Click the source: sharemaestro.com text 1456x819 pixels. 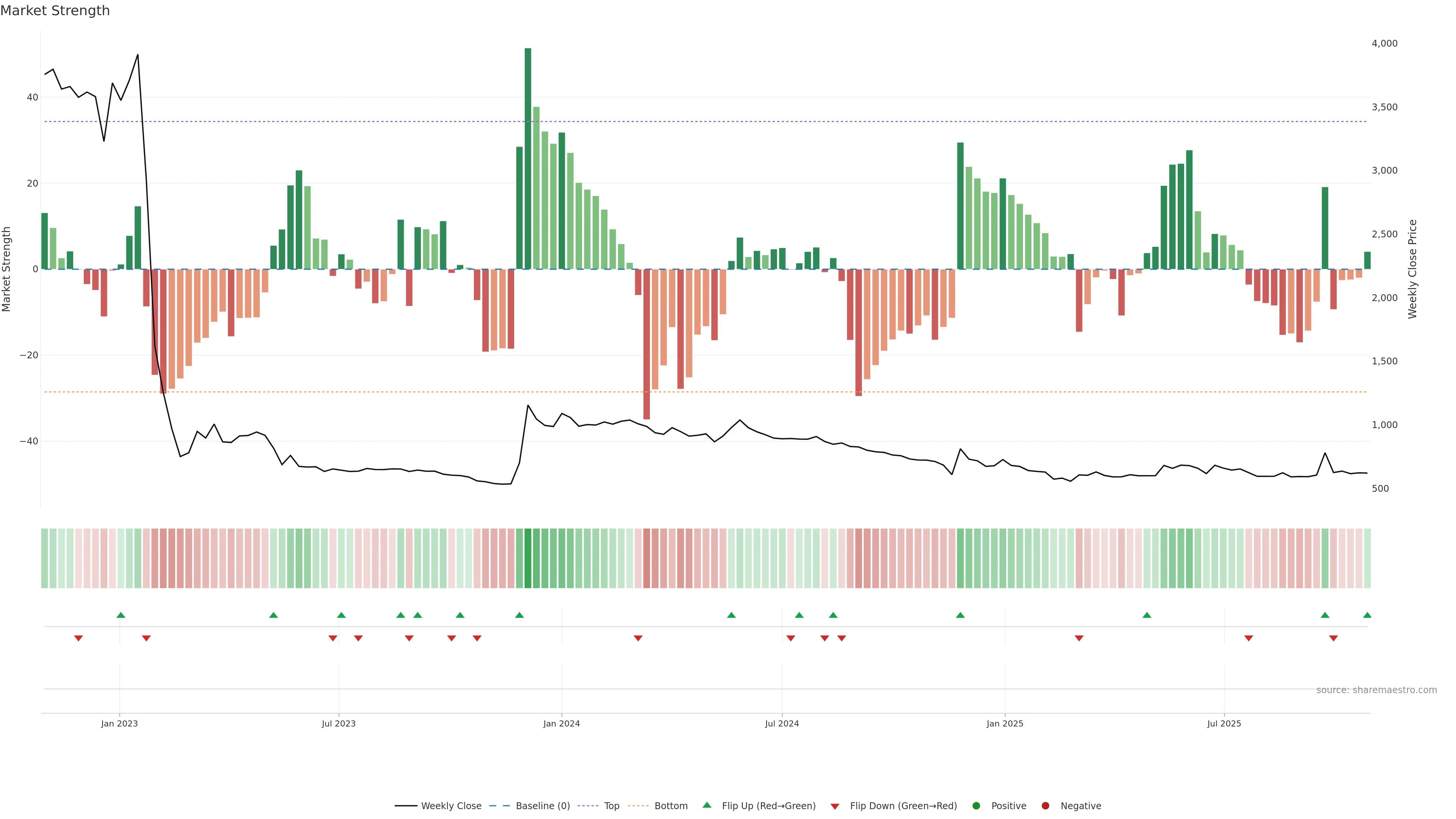point(1376,690)
